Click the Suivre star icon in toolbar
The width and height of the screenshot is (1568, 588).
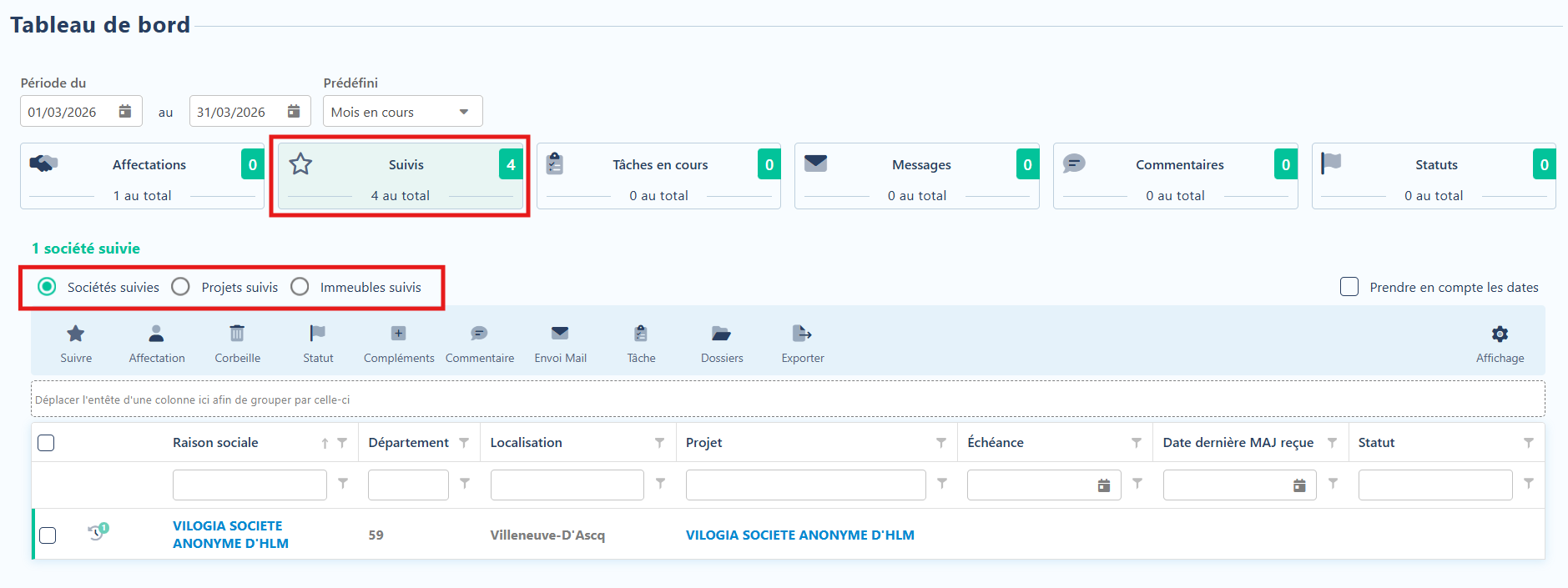click(x=76, y=334)
